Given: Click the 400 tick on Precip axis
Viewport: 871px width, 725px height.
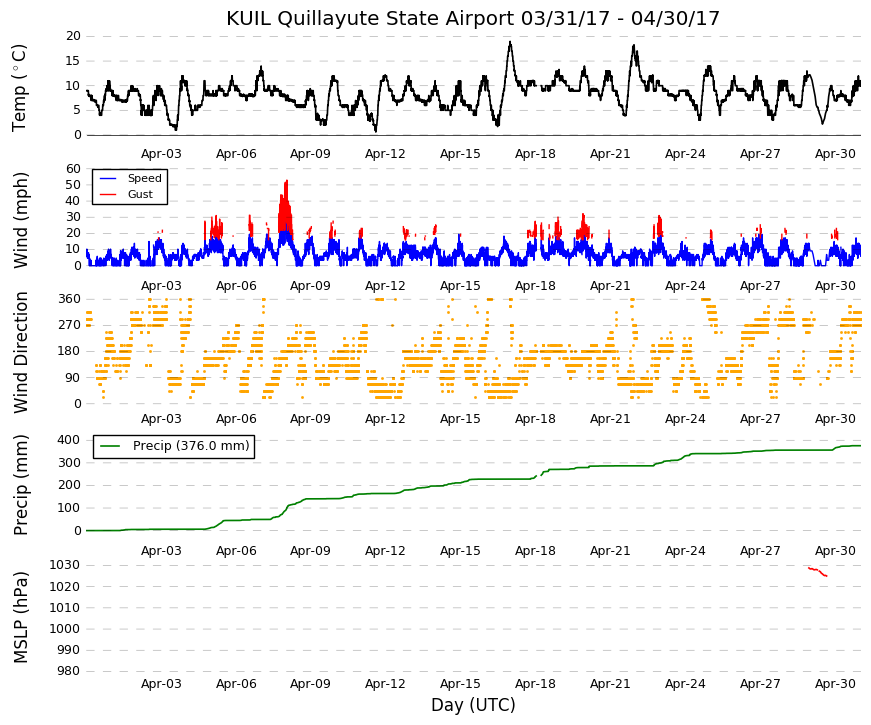Looking at the screenshot, I should coord(69,440).
